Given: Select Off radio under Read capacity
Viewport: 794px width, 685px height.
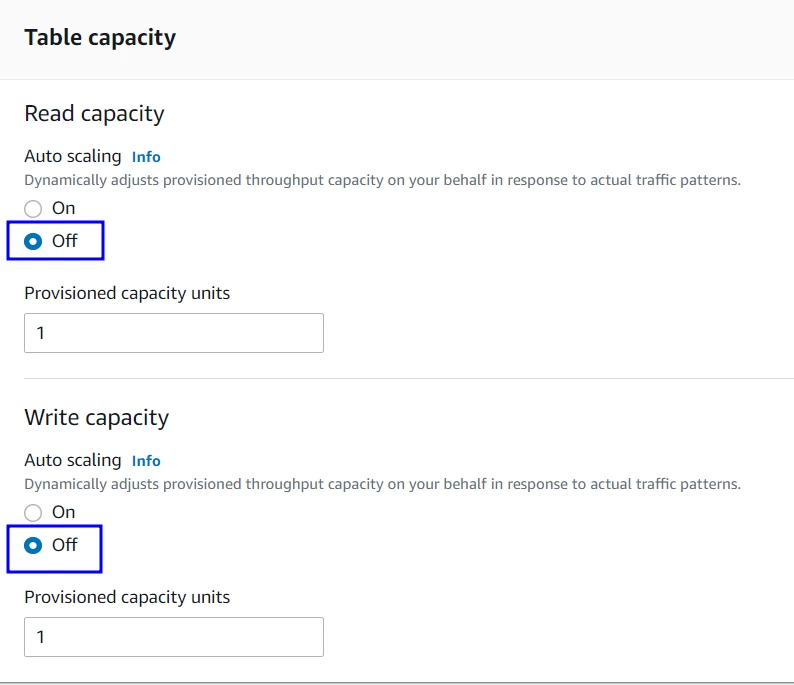Looking at the screenshot, I should click(x=33, y=242).
